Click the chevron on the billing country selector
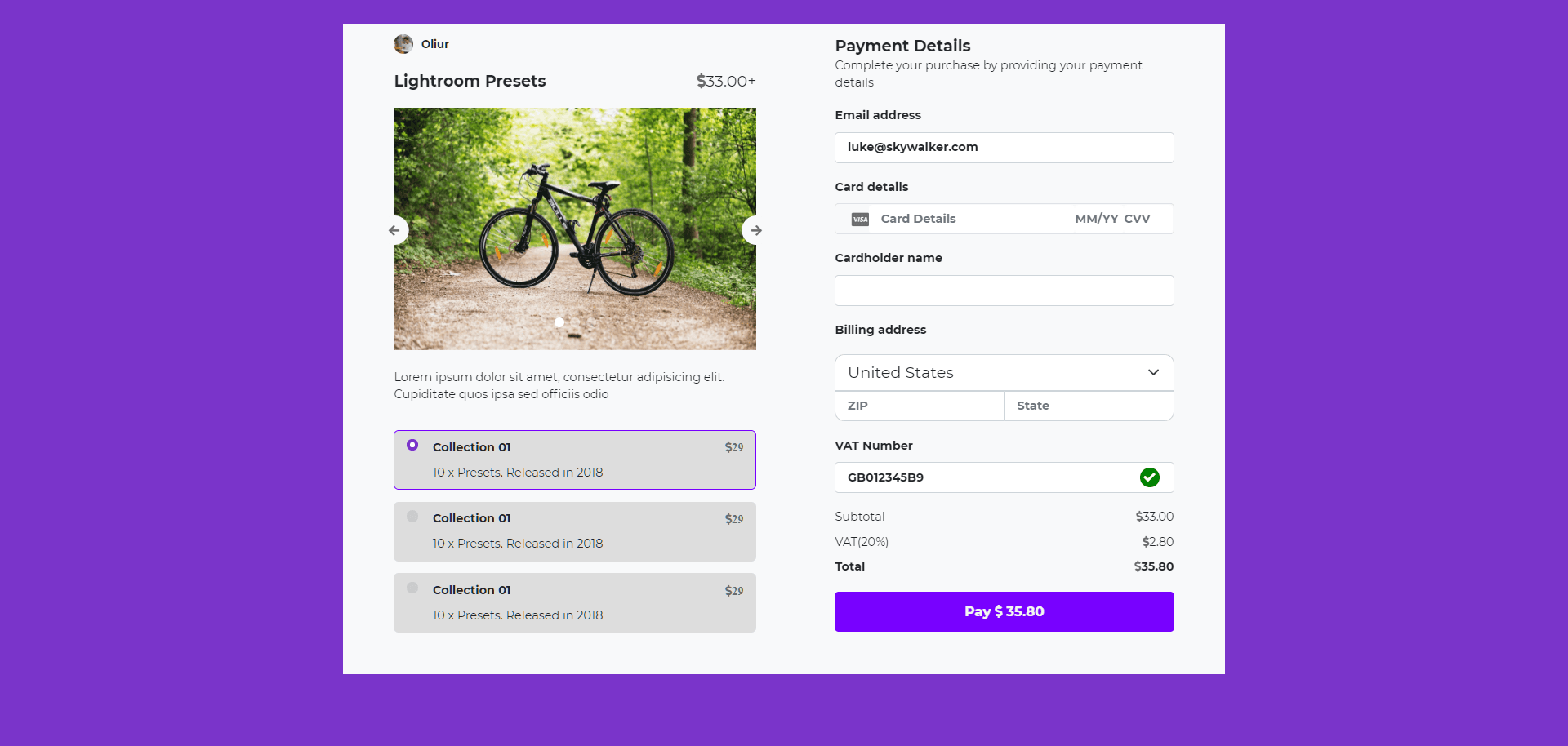This screenshot has width=1568, height=746. point(1153,372)
